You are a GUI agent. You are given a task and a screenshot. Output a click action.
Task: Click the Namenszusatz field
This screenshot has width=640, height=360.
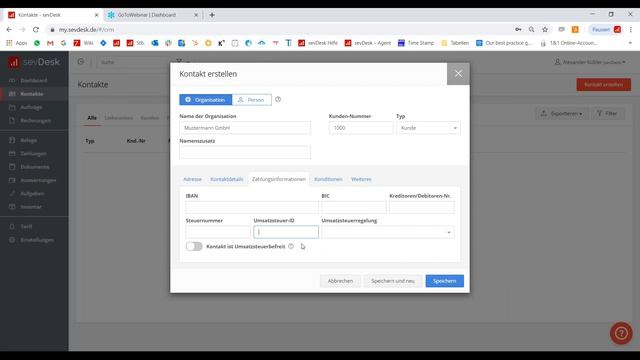(x=245, y=152)
